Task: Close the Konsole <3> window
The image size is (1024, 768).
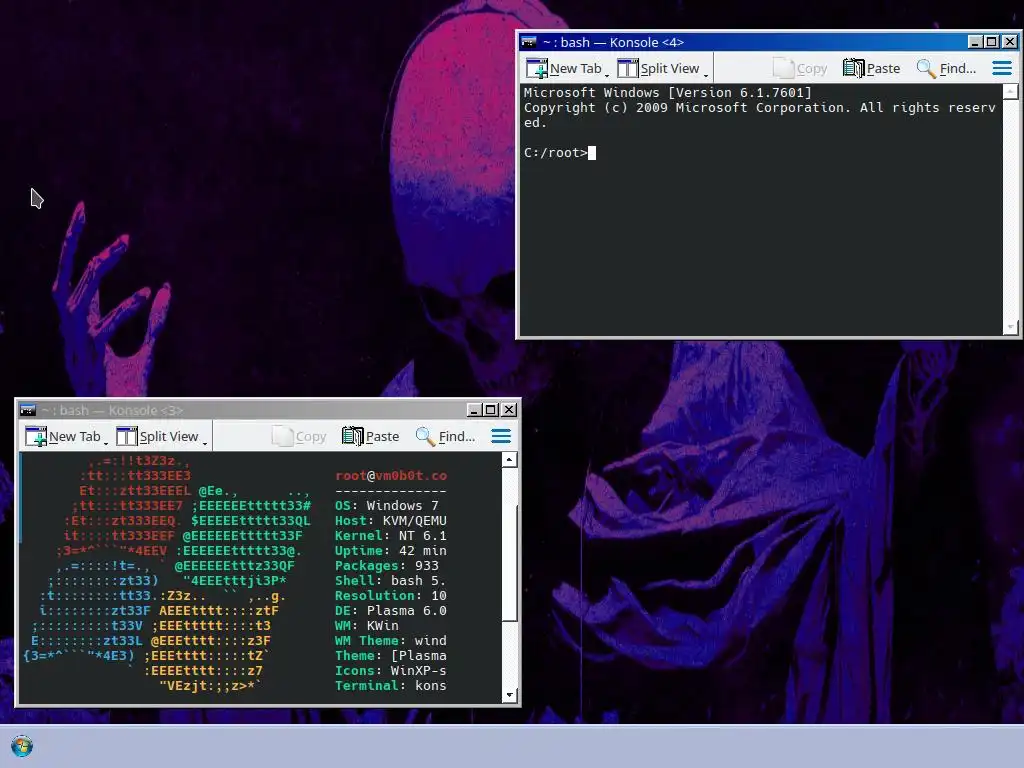Action: click(509, 410)
